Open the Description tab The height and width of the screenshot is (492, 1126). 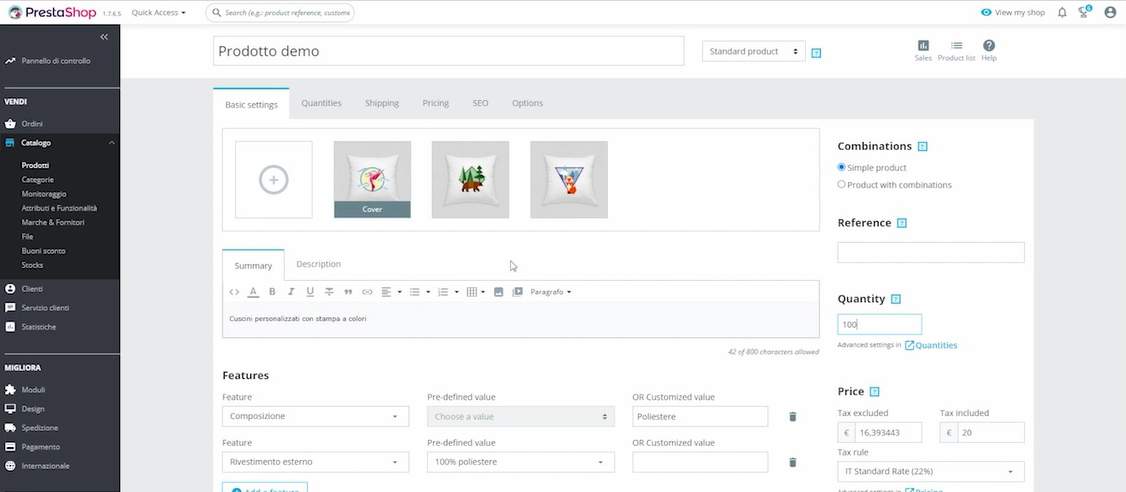318,264
